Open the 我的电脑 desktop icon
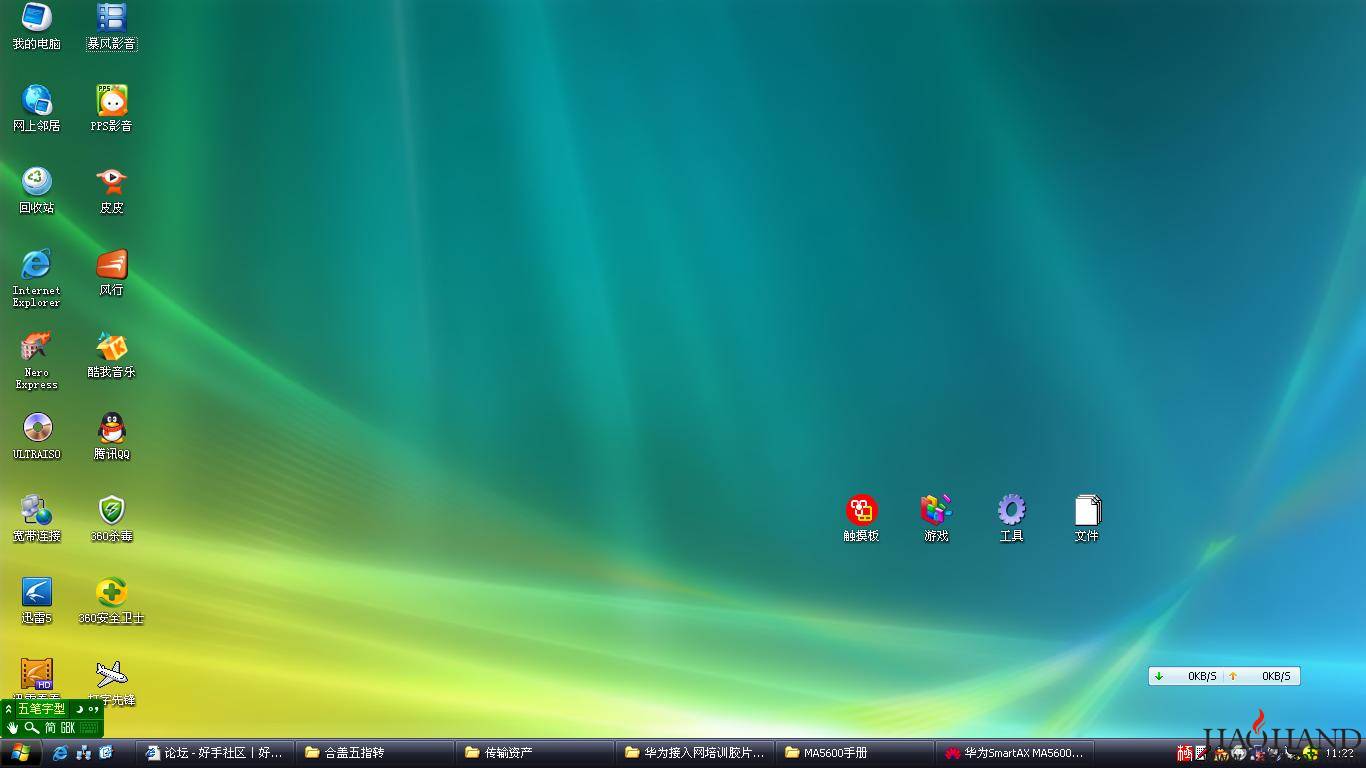Viewport: 1366px width, 768px height. 36,27
